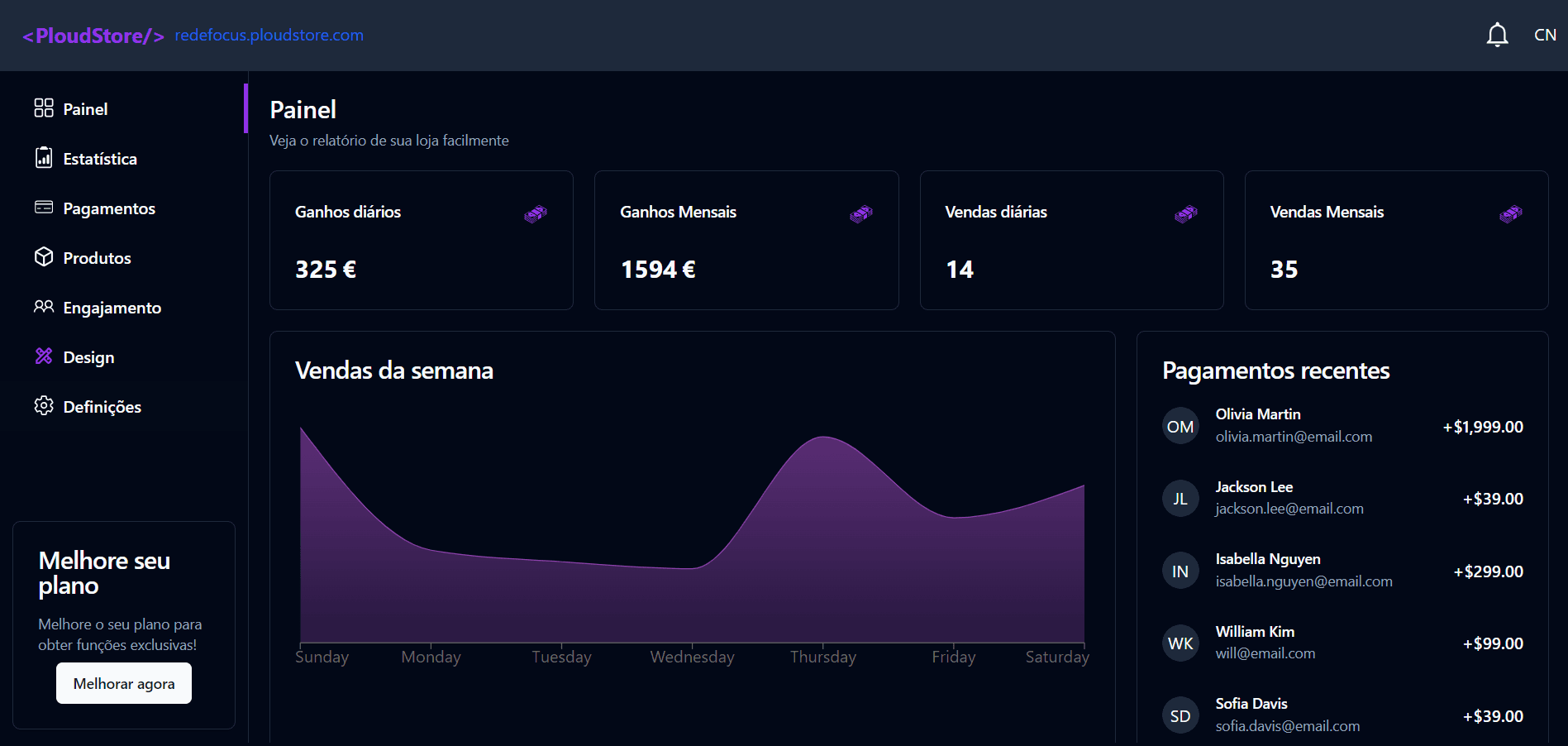Click Jackson Lee's +$39.00 amount

click(1493, 499)
